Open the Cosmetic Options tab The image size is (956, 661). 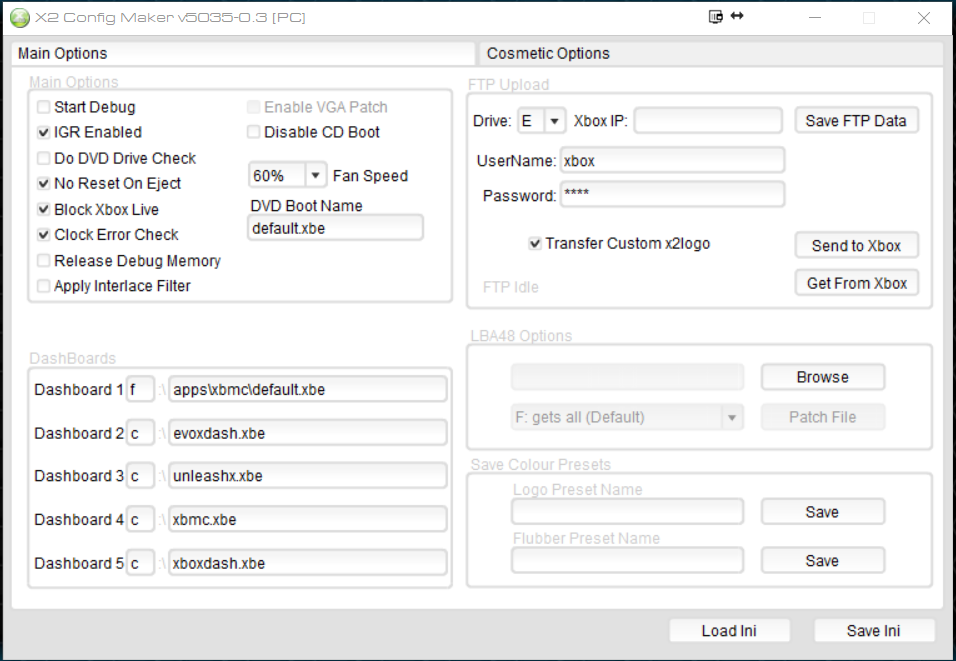click(x=712, y=54)
